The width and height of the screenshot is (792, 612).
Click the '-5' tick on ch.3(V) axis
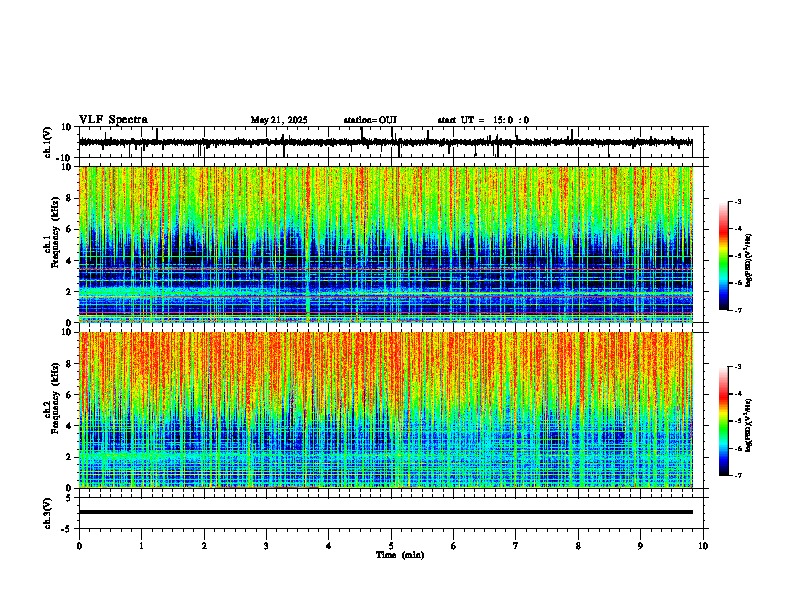(67, 529)
